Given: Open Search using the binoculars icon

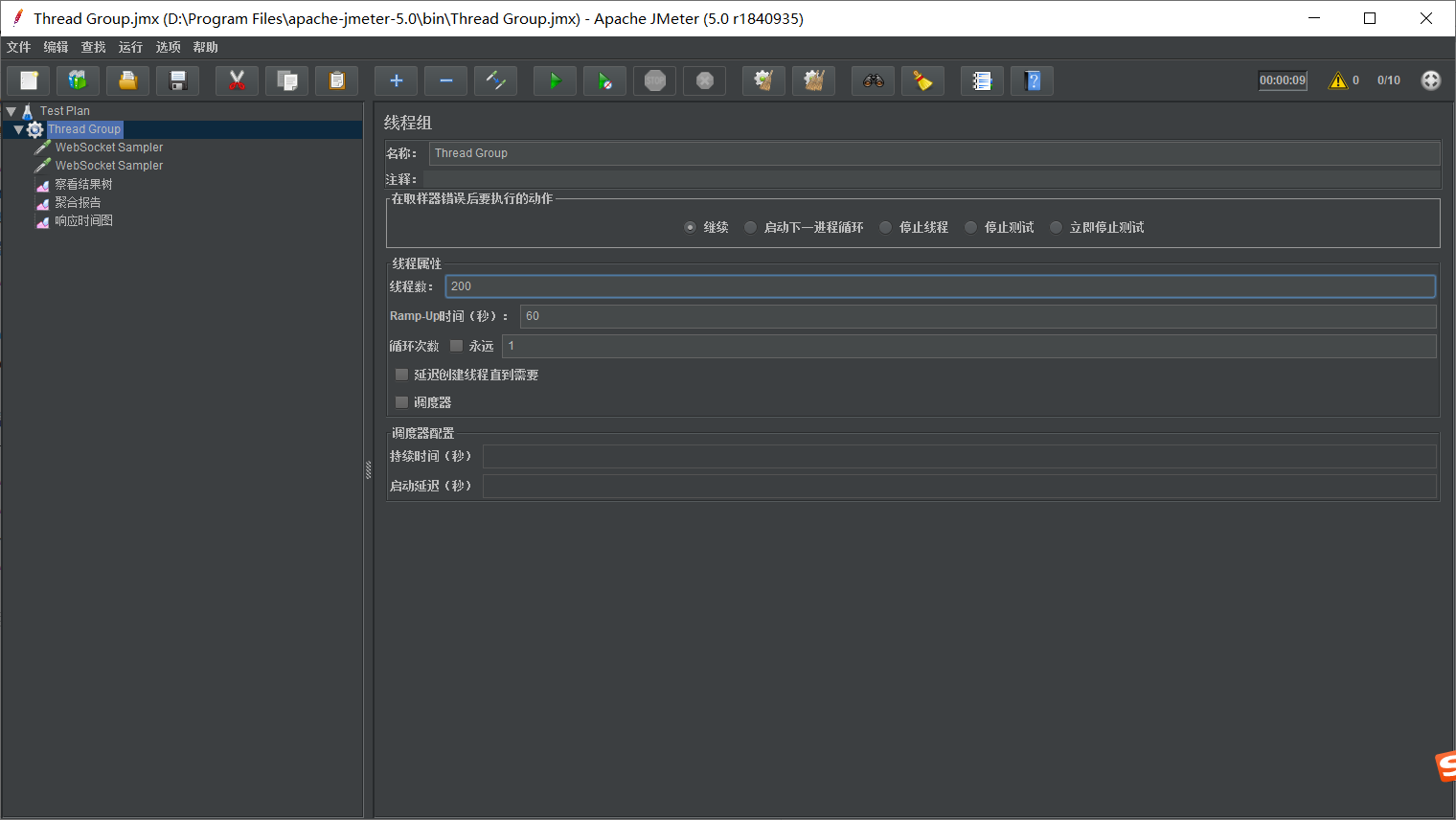Looking at the screenshot, I should (874, 80).
